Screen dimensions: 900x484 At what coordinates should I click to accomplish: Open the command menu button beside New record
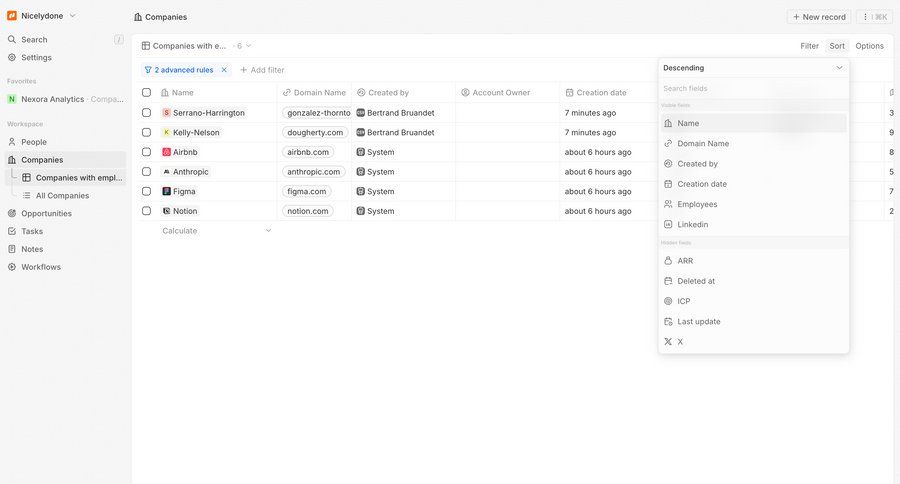[x=875, y=17]
